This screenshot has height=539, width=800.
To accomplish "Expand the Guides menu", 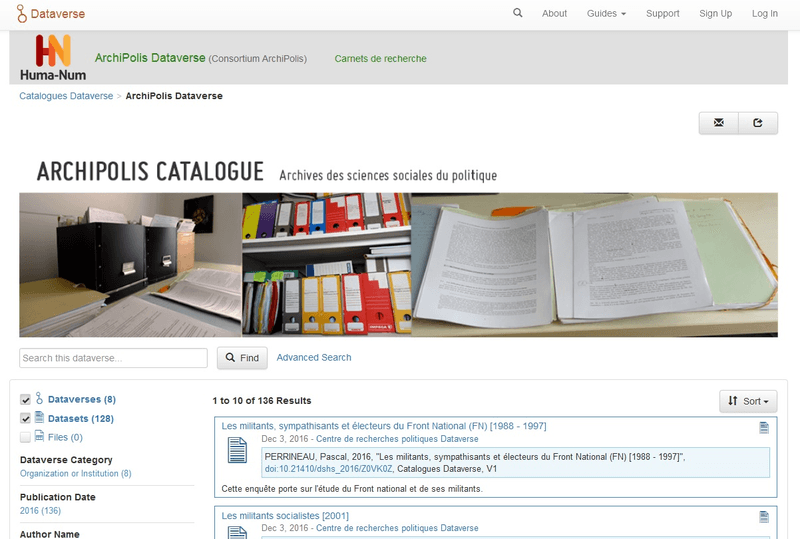I will pos(606,14).
